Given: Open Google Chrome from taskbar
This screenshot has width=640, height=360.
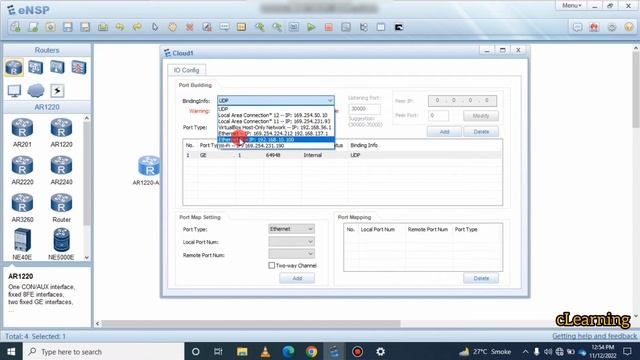Looking at the screenshot, I should tap(311, 351).
